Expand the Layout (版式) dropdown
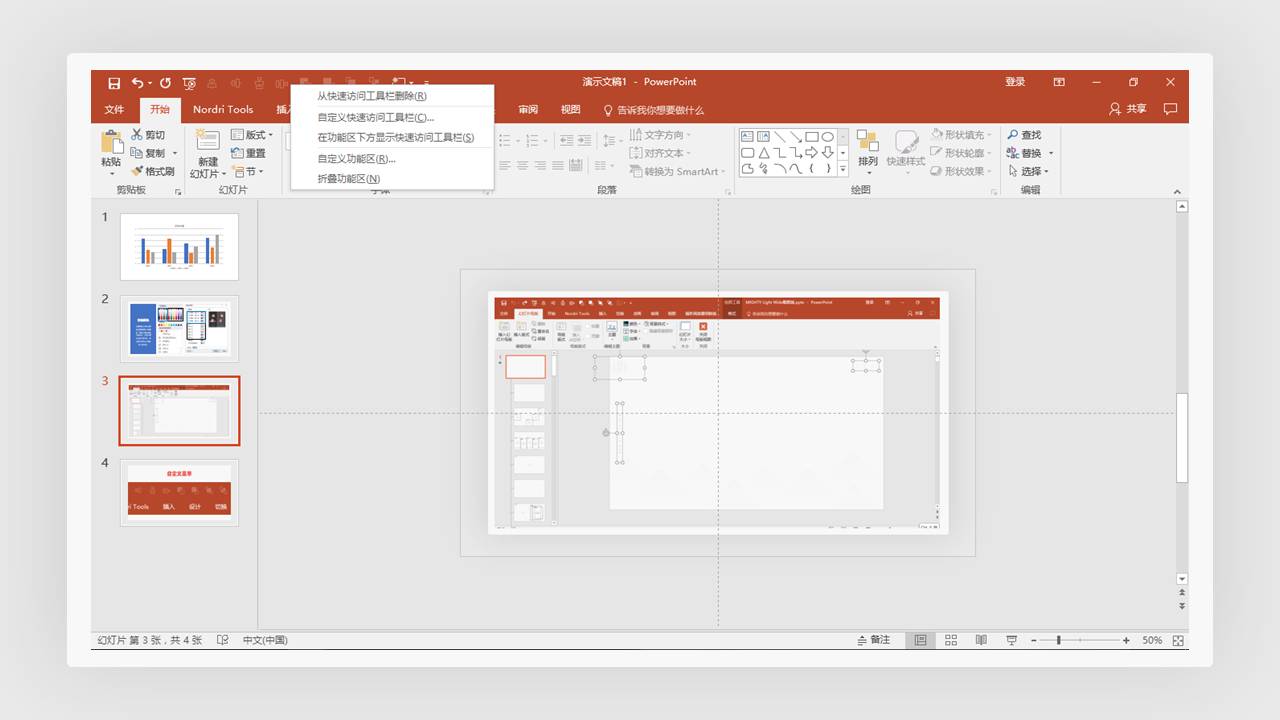The height and width of the screenshot is (720, 1280). 252,135
